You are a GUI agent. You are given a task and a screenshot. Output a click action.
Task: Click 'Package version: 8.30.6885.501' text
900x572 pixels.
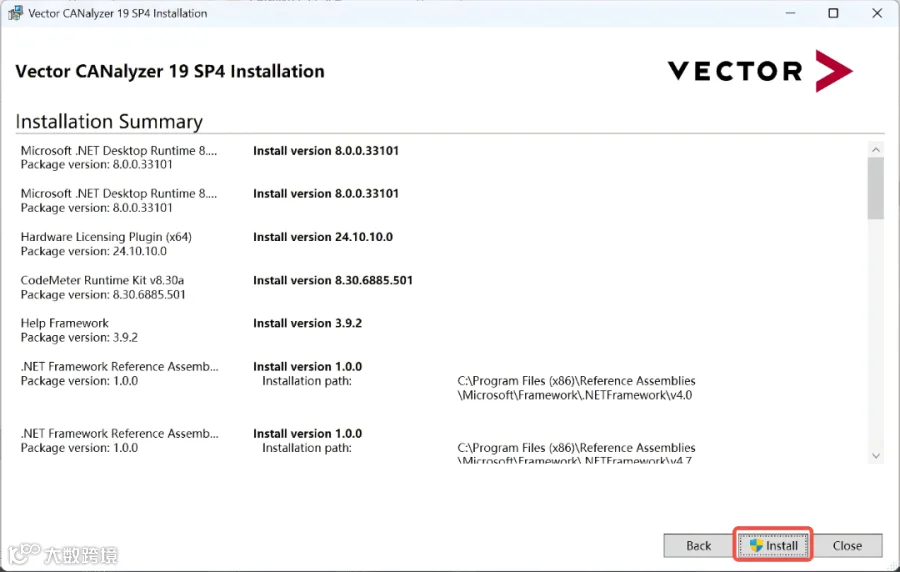pos(103,295)
